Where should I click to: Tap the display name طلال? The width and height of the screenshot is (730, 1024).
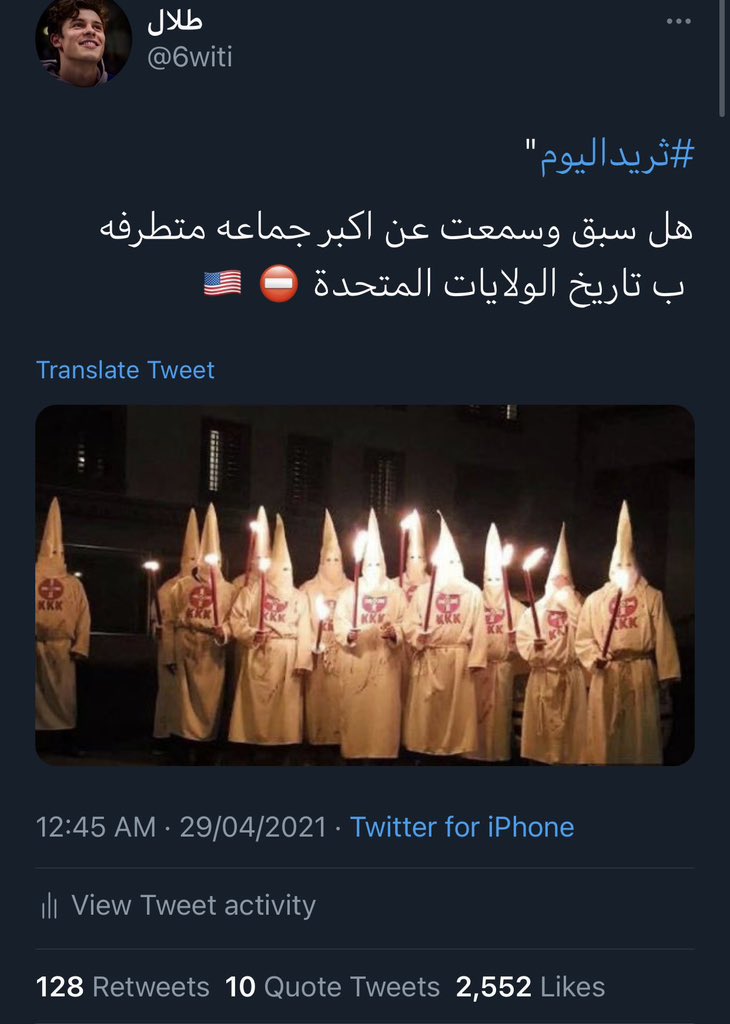[175, 21]
